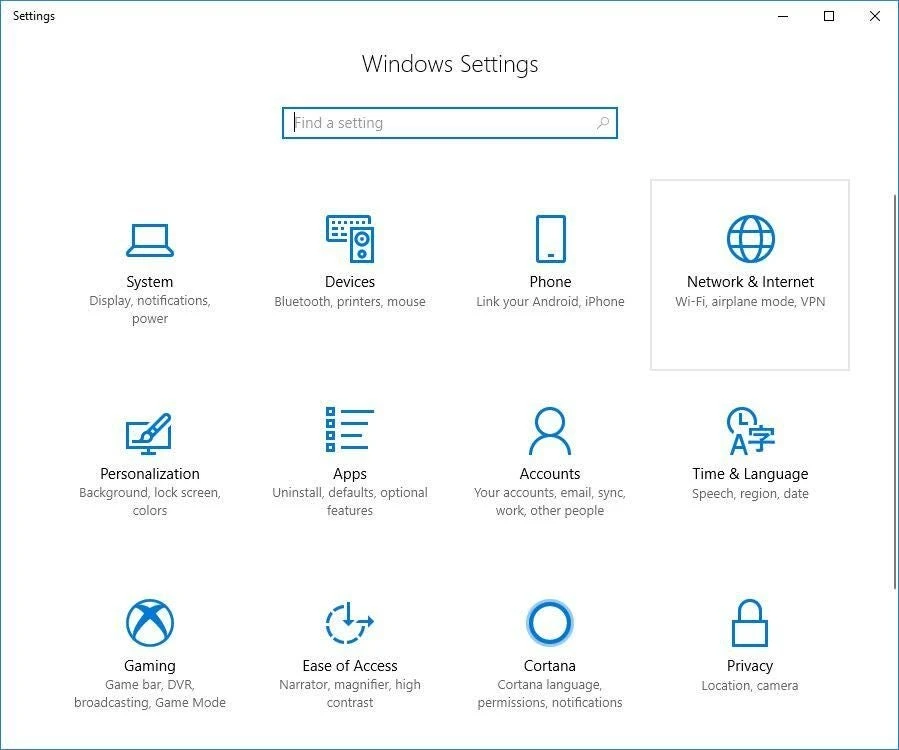Open the Apps list icon

[350, 430]
